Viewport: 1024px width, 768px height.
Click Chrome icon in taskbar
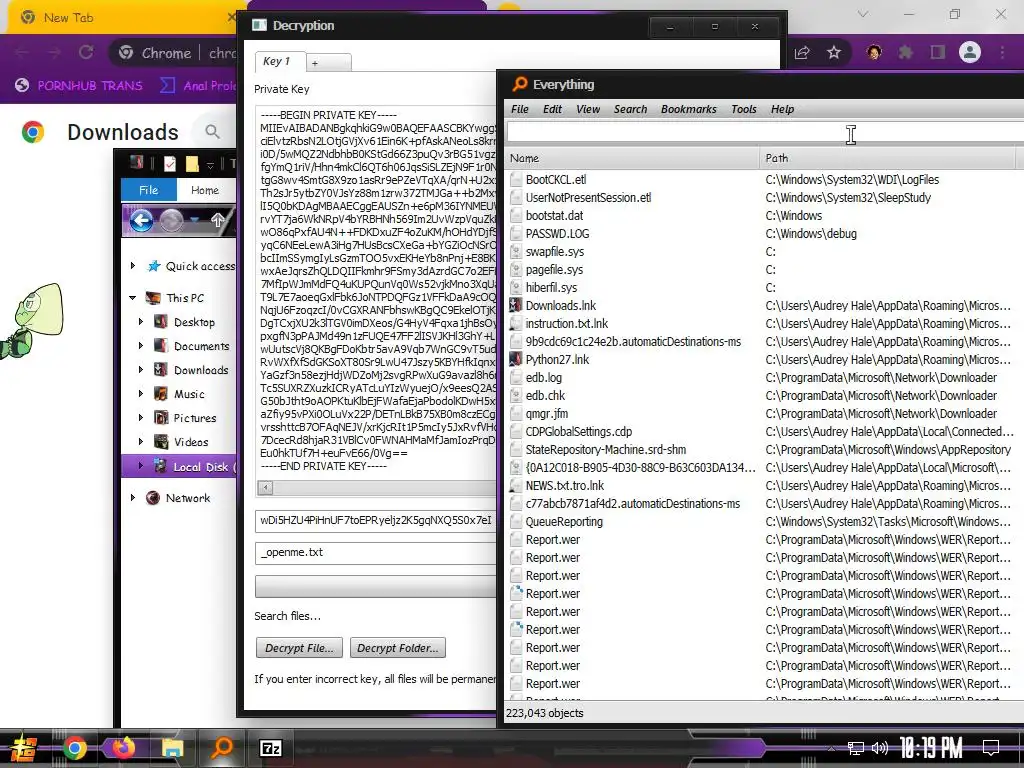(x=74, y=748)
